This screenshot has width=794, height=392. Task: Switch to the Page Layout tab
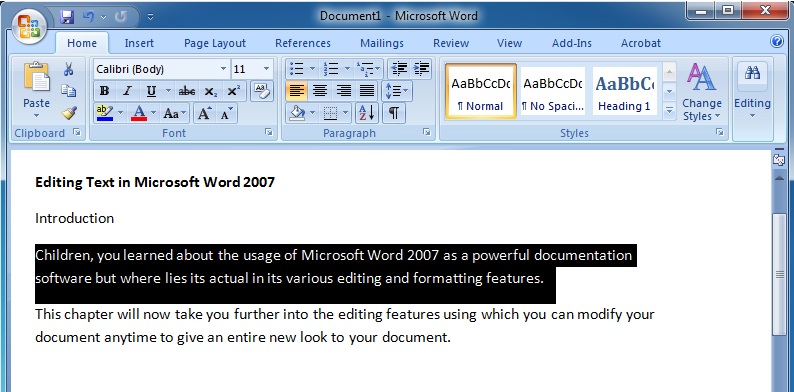[215, 44]
